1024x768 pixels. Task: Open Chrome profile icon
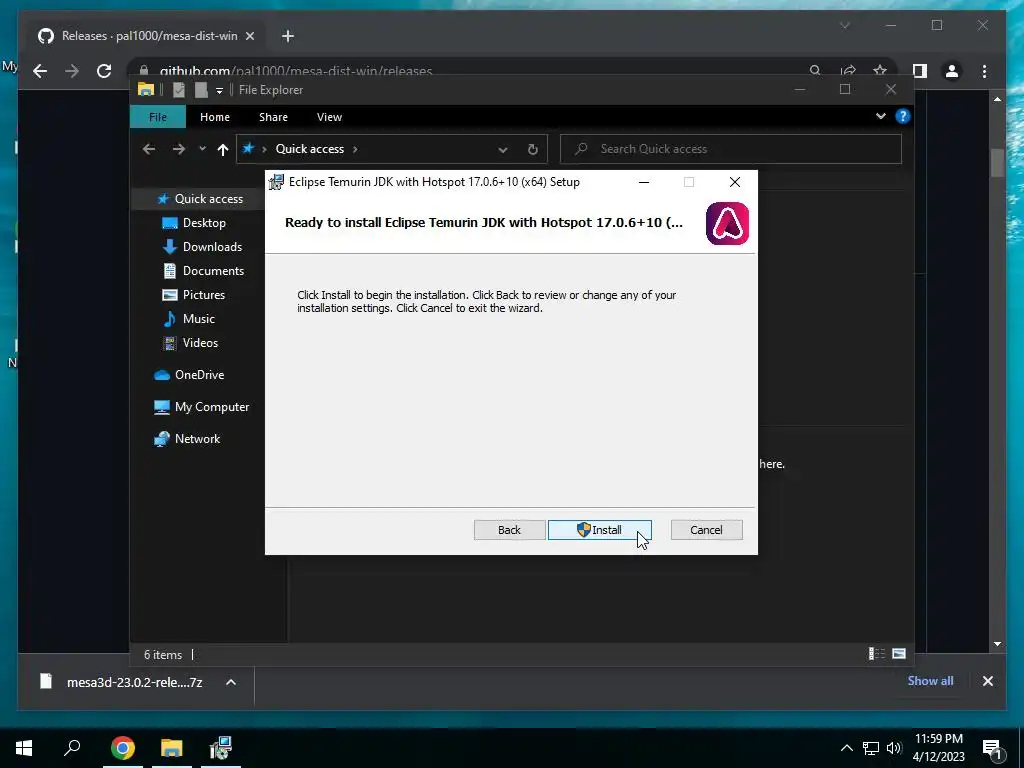click(952, 71)
